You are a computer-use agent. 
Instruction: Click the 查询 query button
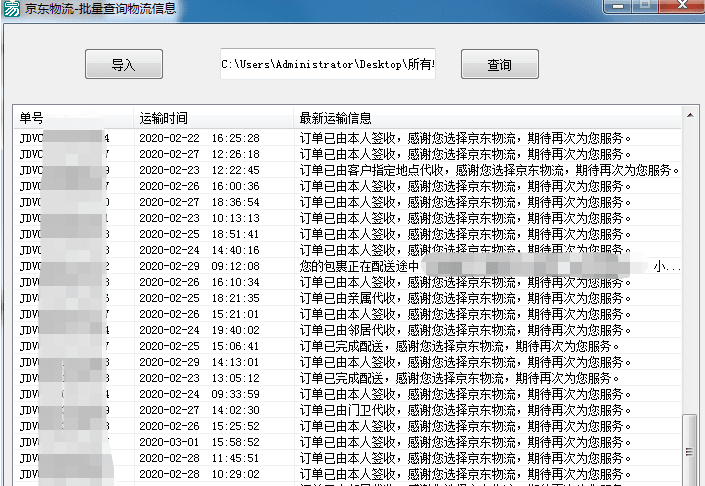pyautogui.click(x=500, y=64)
